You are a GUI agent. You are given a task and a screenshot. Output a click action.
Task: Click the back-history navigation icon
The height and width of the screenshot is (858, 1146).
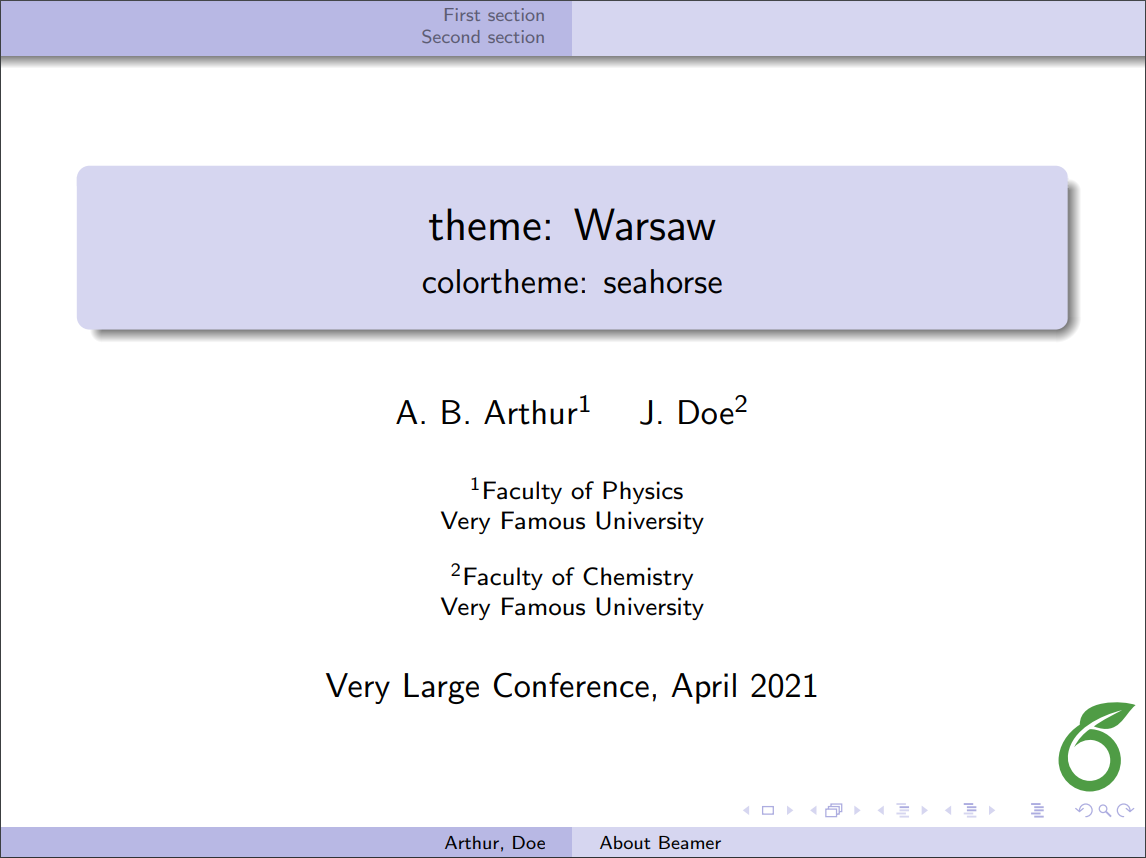pyautogui.click(x=1082, y=810)
